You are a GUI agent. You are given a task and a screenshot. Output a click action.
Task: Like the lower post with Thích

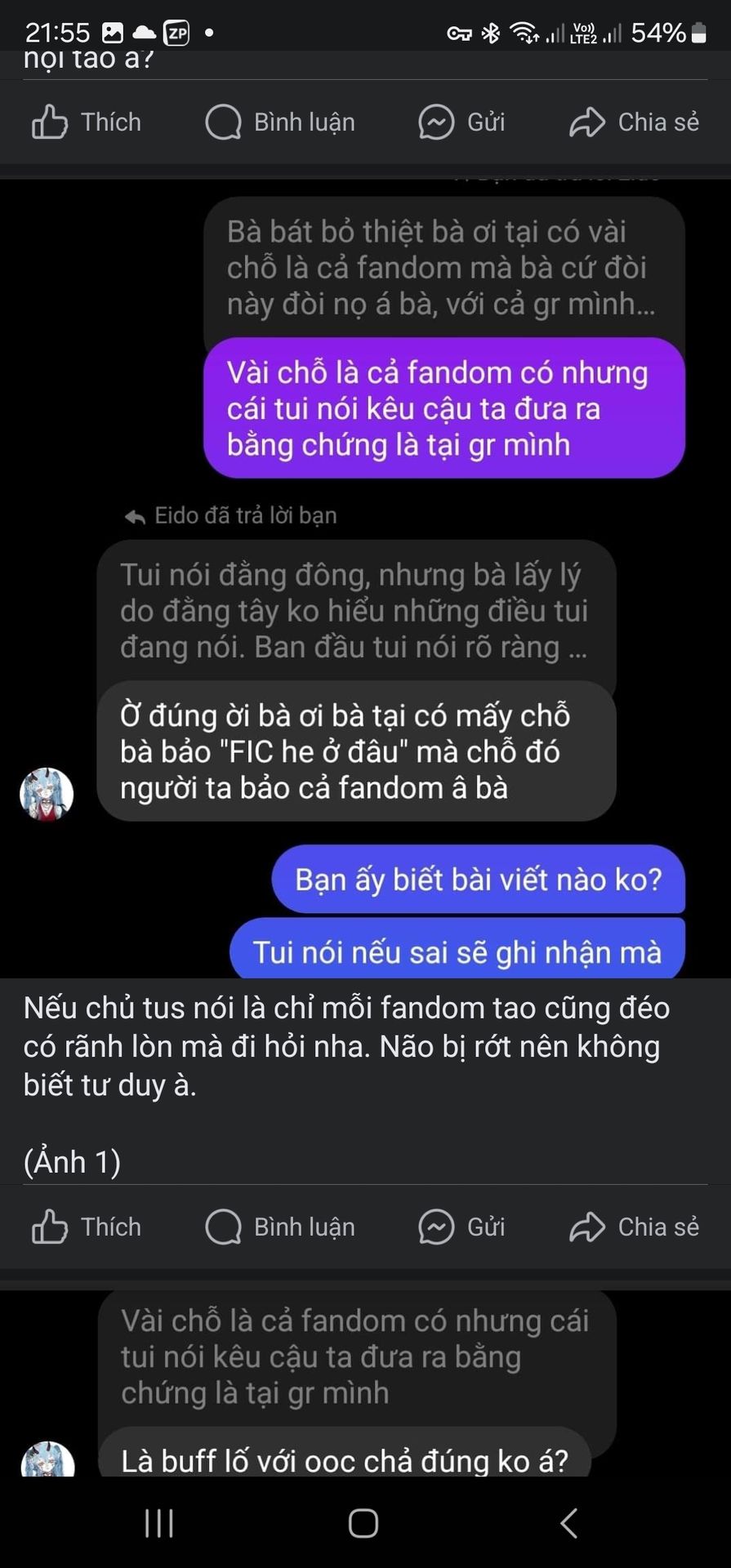coord(87,1227)
